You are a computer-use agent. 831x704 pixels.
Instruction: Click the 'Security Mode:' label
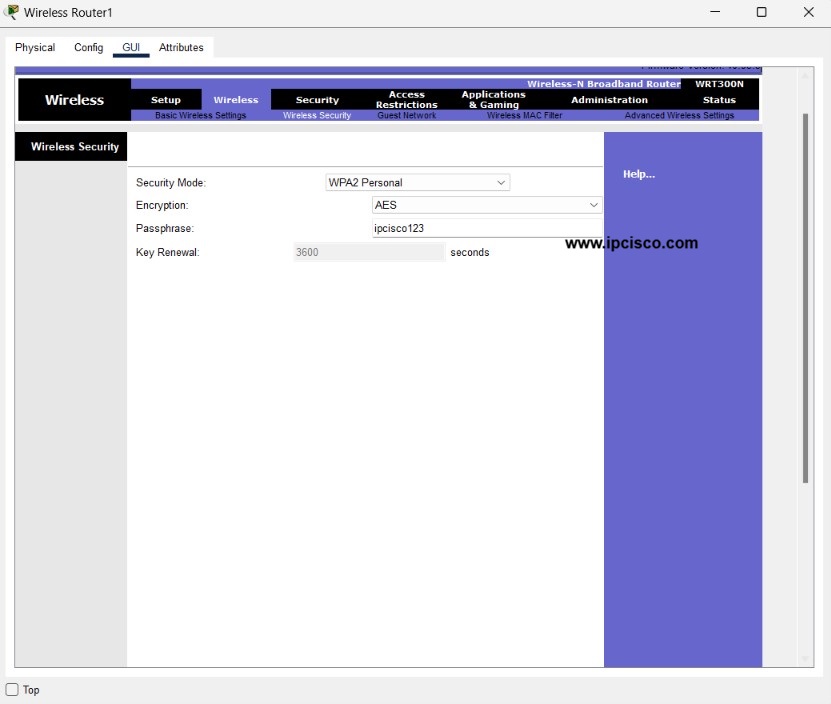(171, 182)
